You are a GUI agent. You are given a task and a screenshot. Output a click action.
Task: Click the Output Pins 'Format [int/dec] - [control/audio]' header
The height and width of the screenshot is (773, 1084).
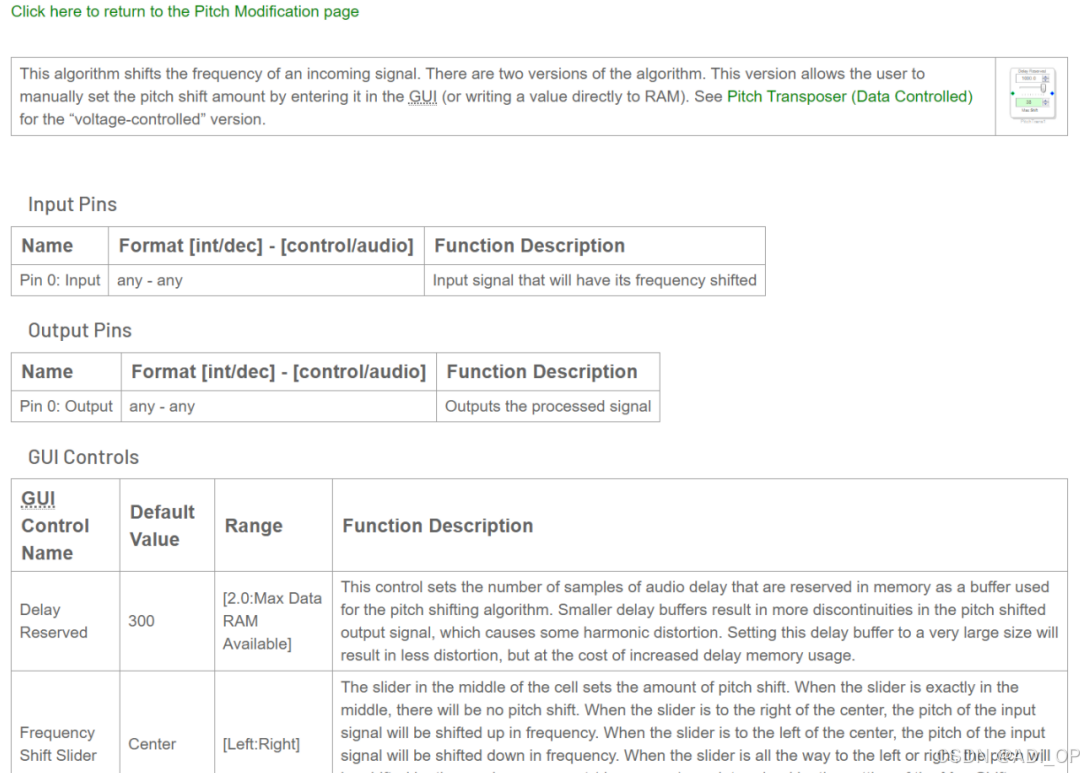point(279,372)
